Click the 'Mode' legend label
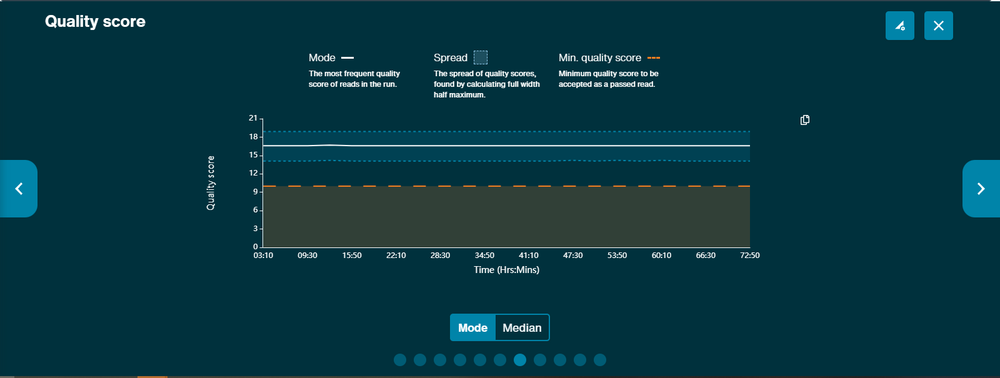Viewport: 1000px width, 378px height. (x=322, y=58)
